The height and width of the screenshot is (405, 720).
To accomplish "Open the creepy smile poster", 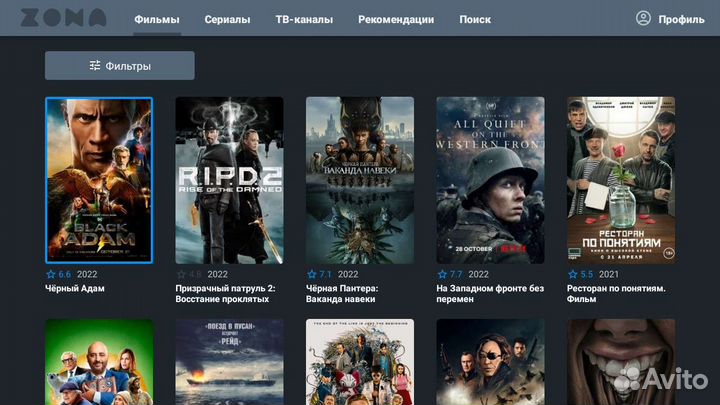I will tap(621, 362).
